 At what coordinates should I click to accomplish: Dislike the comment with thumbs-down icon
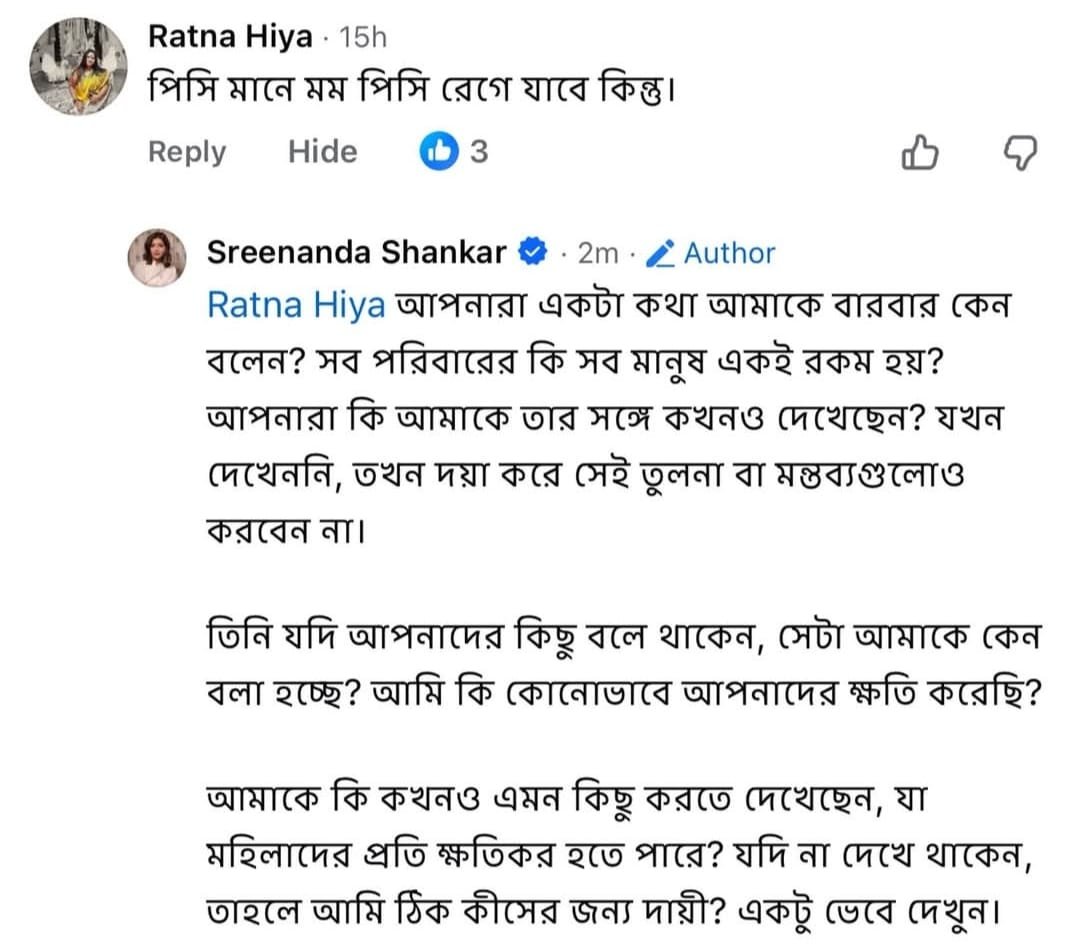tap(1020, 153)
